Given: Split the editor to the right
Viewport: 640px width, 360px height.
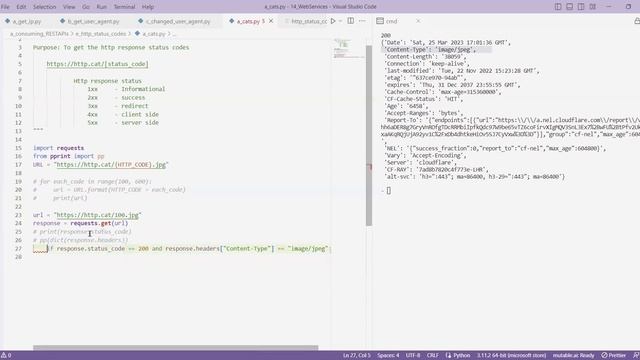Looking at the screenshot, I should click(351, 21).
